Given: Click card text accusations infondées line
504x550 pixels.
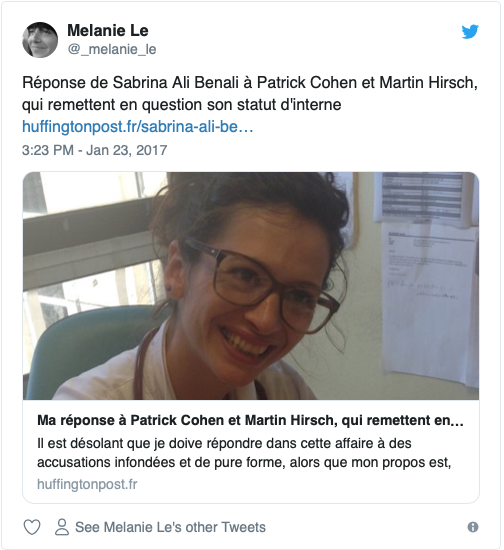Looking at the screenshot, I should pyautogui.click(x=244, y=462).
